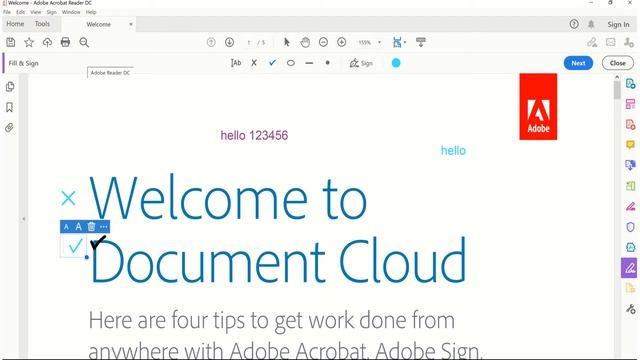Click the page number input field
Viewport: 640px width, 360px height.
tap(249, 42)
